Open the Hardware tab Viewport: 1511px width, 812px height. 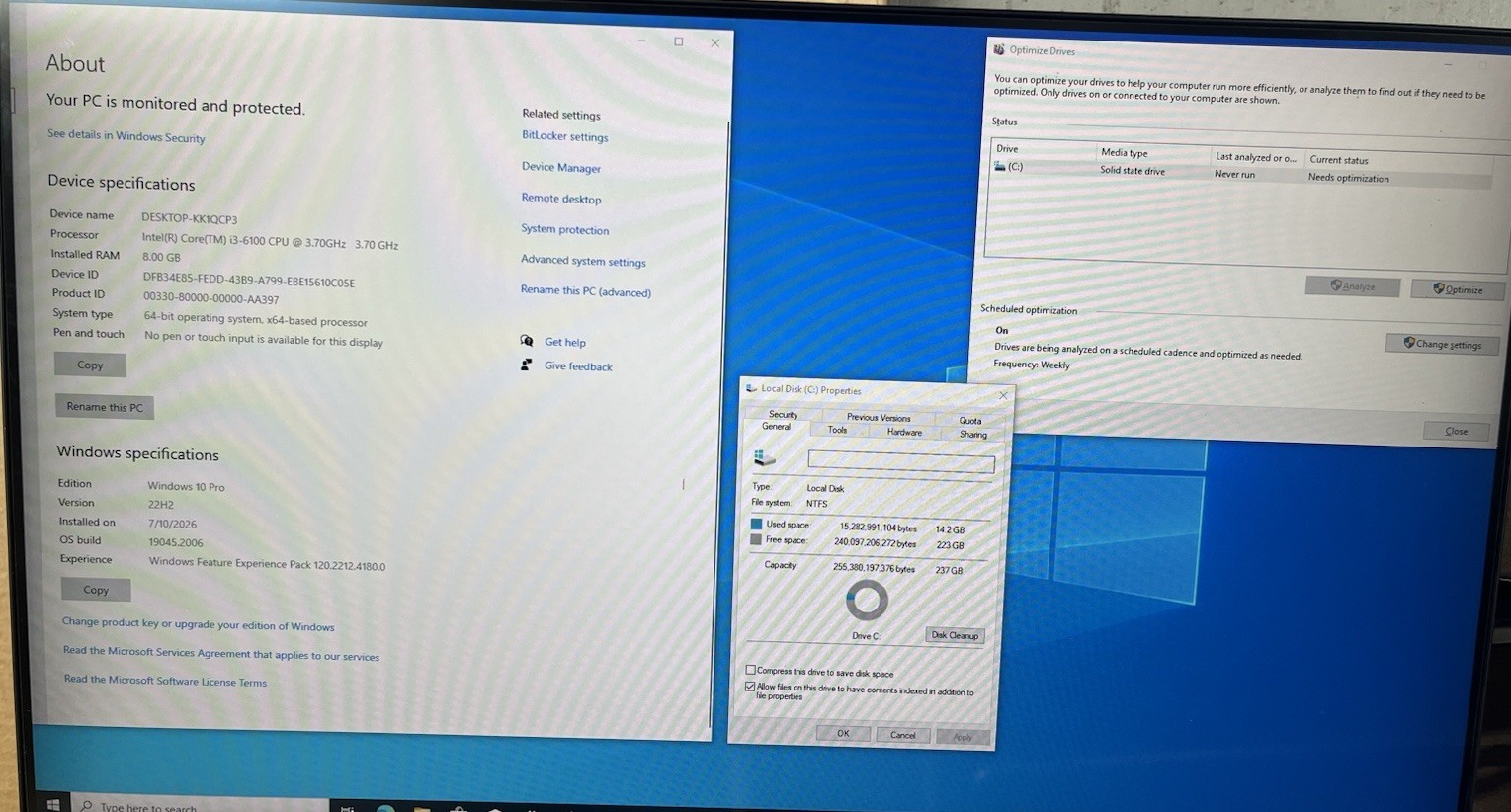point(904,432)
